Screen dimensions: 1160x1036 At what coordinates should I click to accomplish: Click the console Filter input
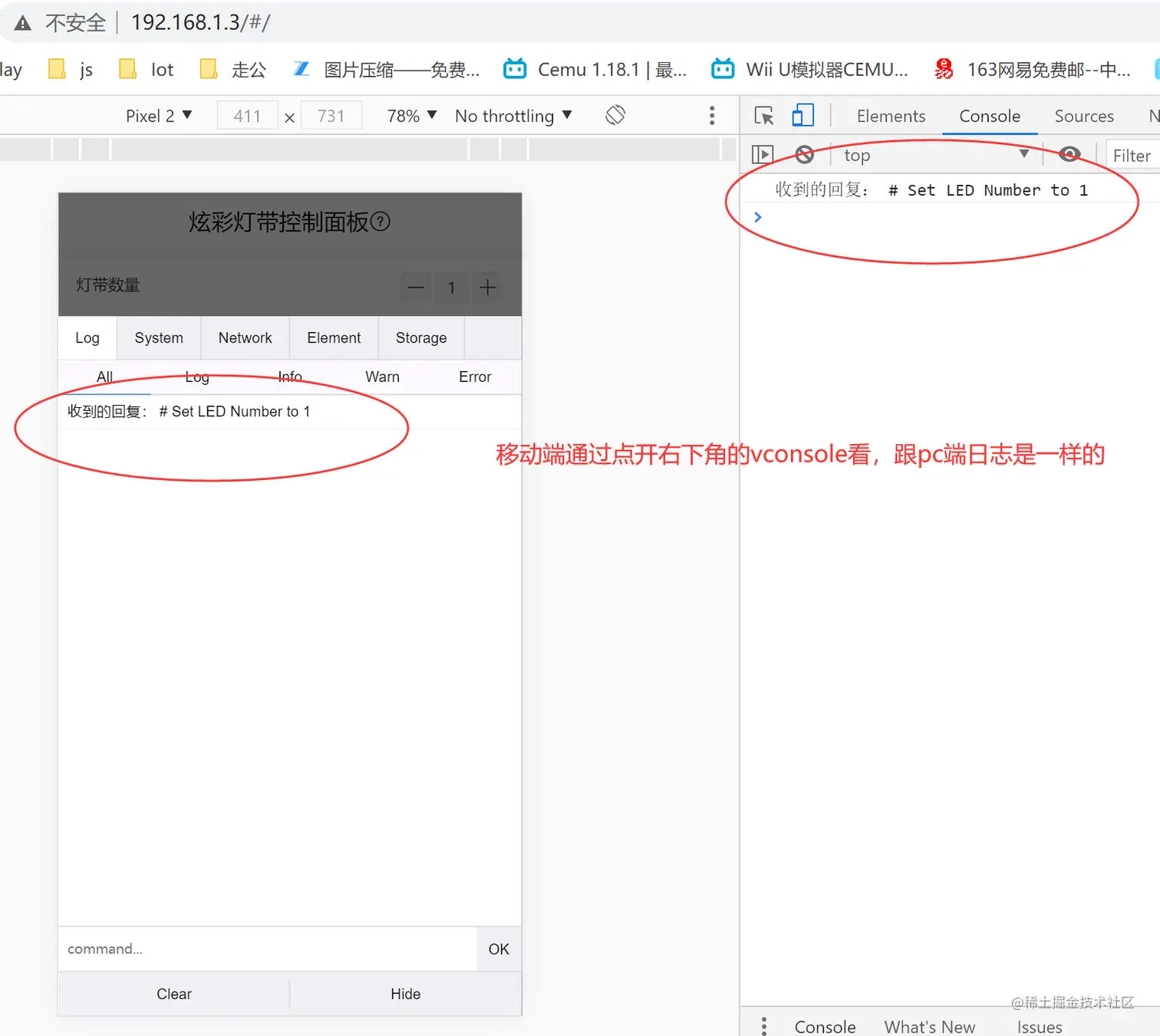(x=1132, y=156)
